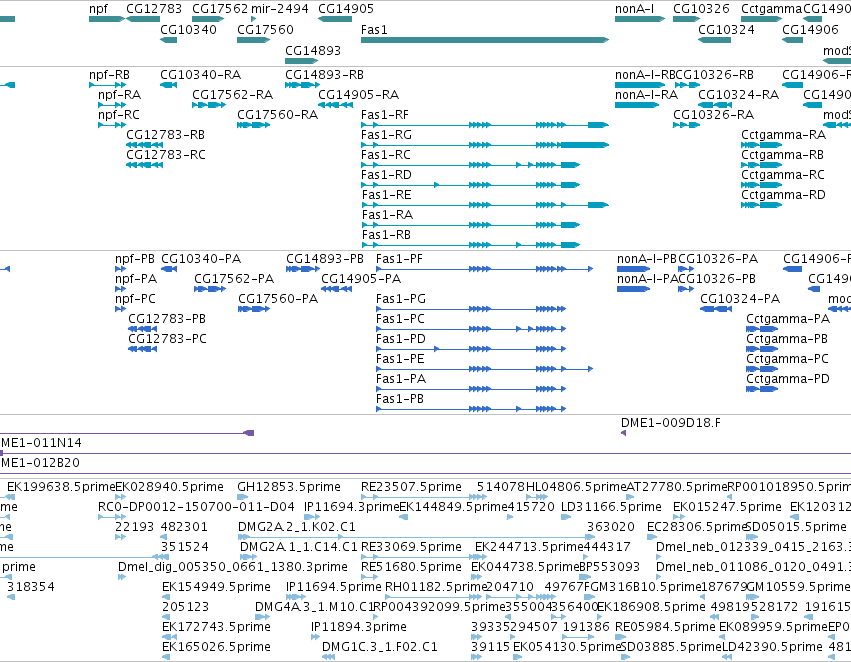
Task: Open the DME1-009D18.F BAC end label
Action: pos(671,423)
